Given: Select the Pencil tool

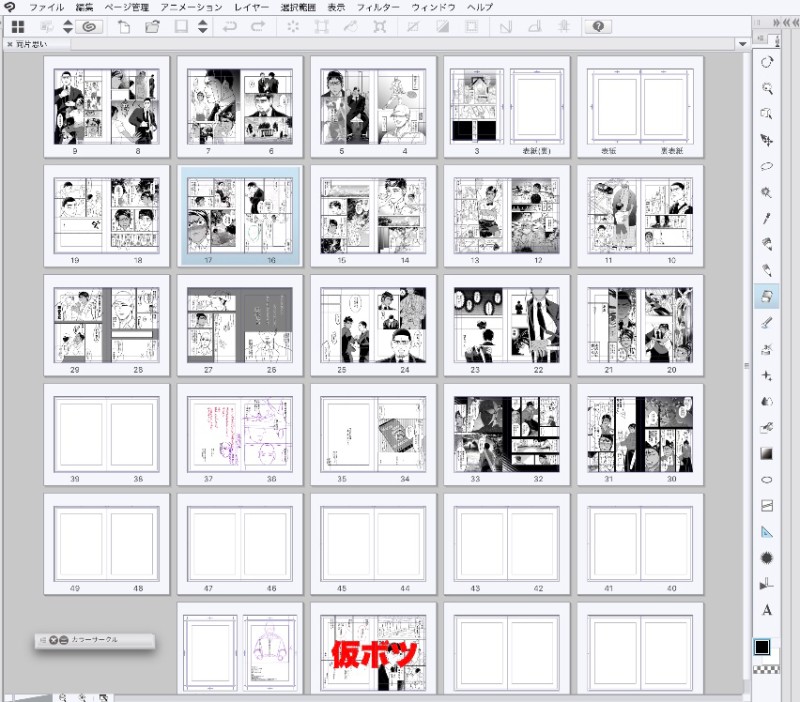Looking at the screenshot, I should 766,270.
